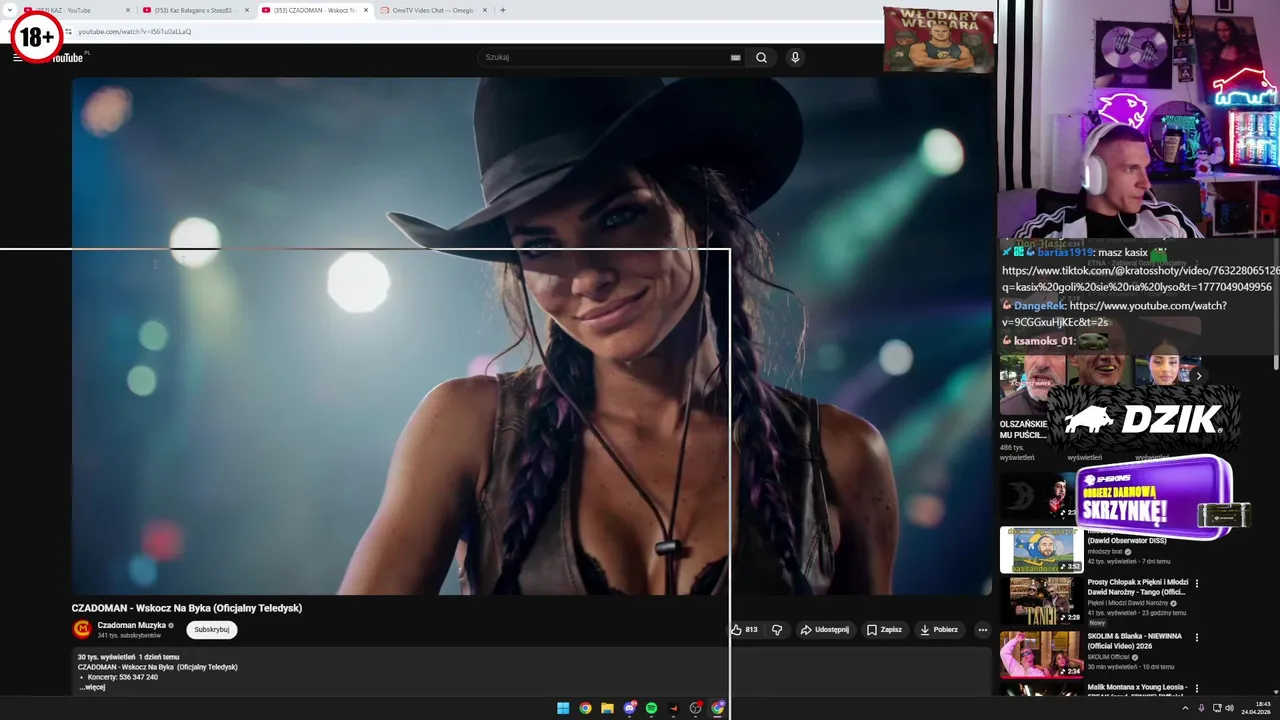This screenshot has height=720, width=1280.
Task: Open options menu for Prosty Chłopak Tango video
Action: pyautogui.click(x=1197, y=584)
